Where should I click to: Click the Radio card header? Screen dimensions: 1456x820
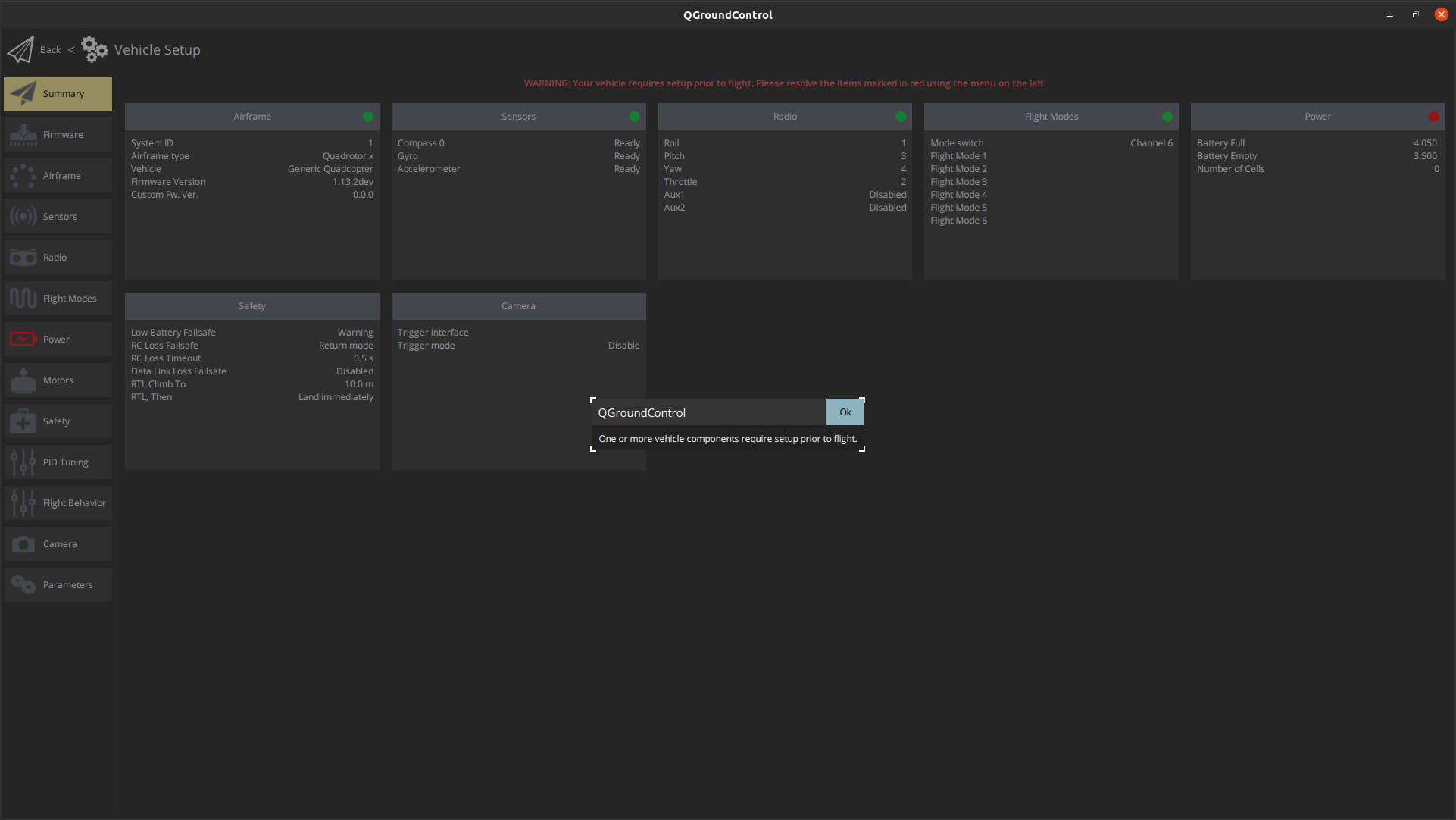(x=785, y=117)
